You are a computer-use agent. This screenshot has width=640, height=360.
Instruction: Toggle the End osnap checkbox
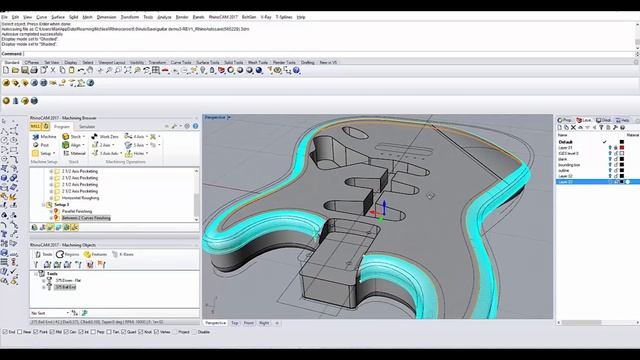pyautogui.click(x=5, y=332)
